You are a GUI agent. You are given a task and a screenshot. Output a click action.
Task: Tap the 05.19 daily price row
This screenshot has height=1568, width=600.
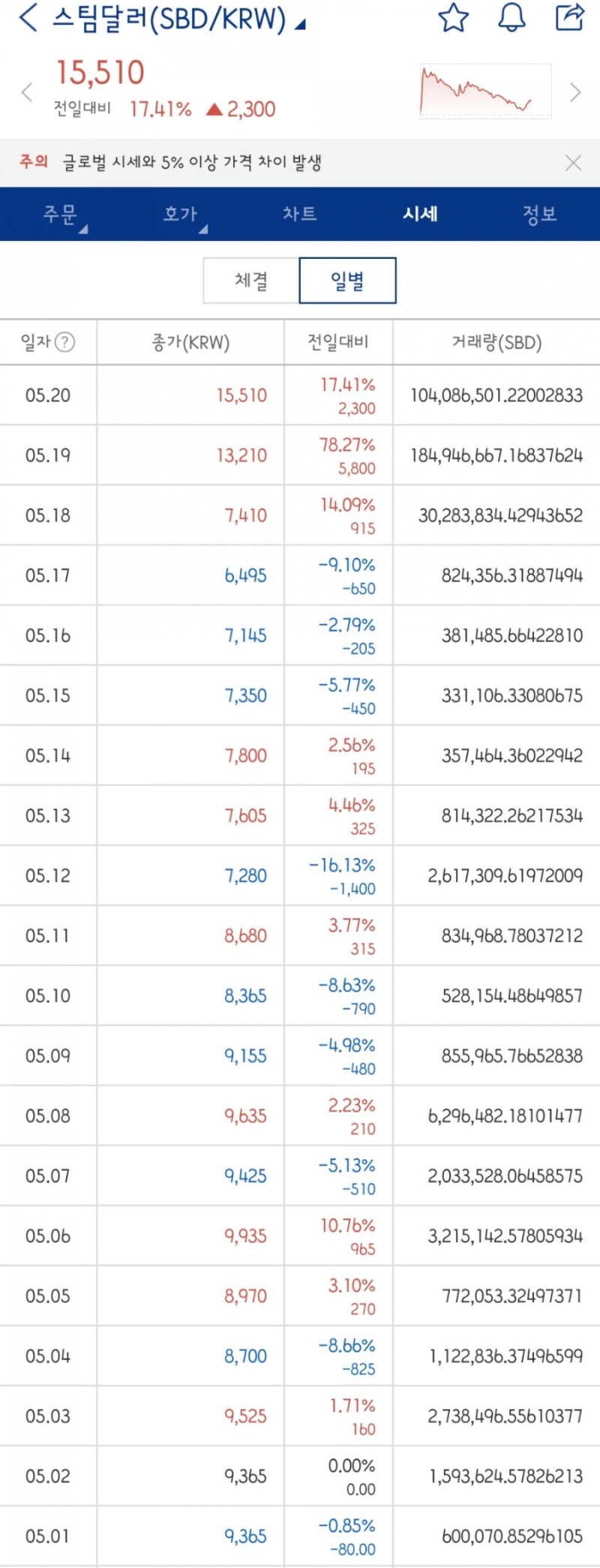300,456
